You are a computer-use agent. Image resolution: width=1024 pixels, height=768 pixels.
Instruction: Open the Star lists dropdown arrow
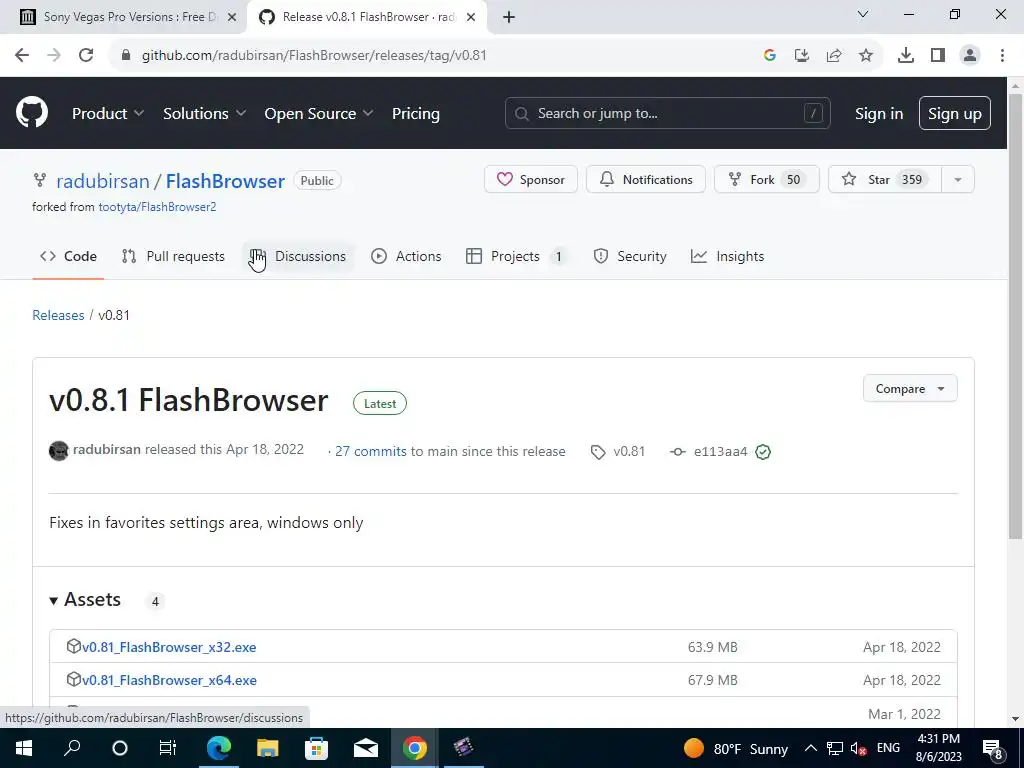click(958, 180)
